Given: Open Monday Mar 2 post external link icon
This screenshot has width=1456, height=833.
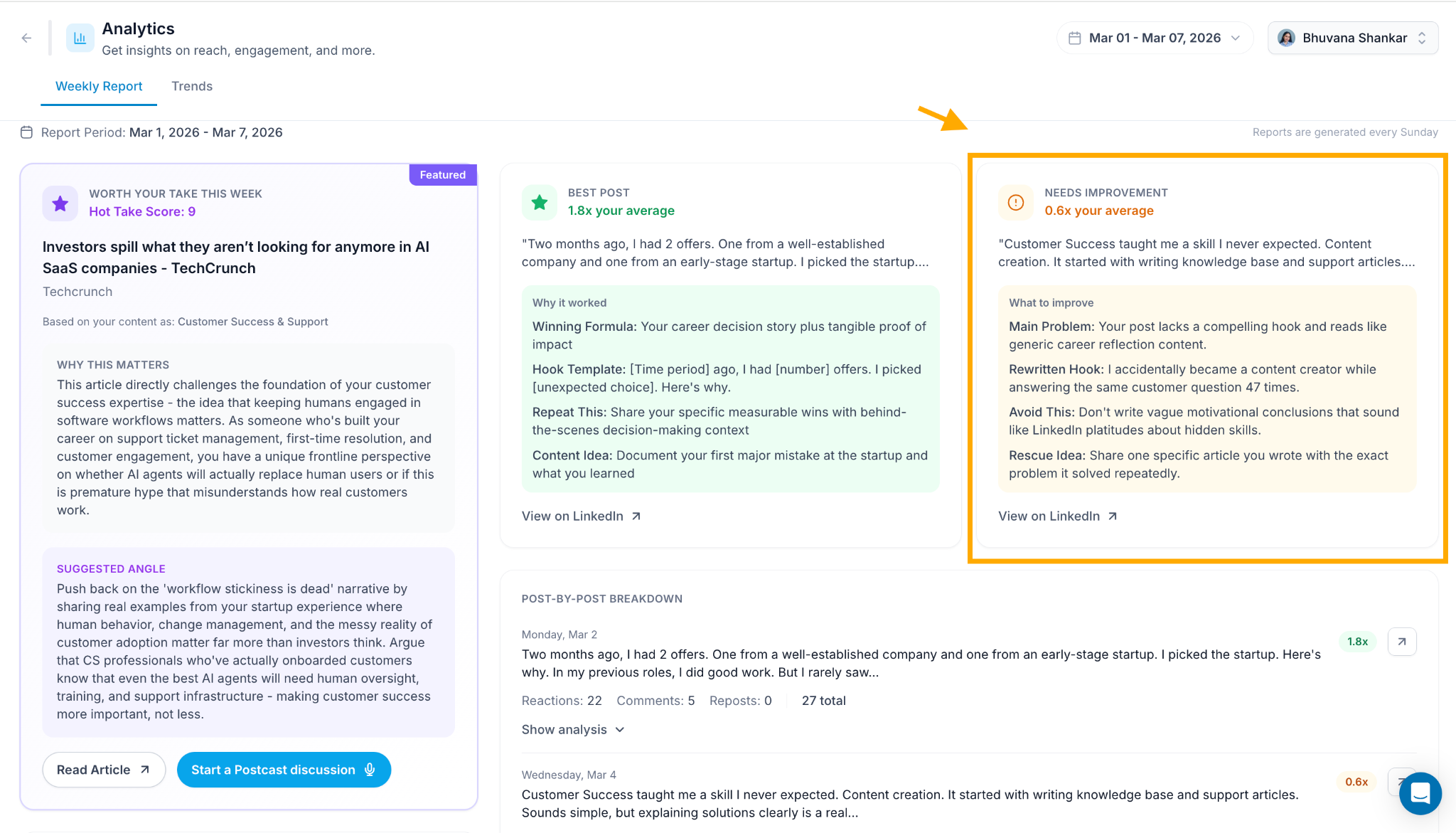Looking at the screenshot, I should pyautogui.click(x=1402, y=642).
